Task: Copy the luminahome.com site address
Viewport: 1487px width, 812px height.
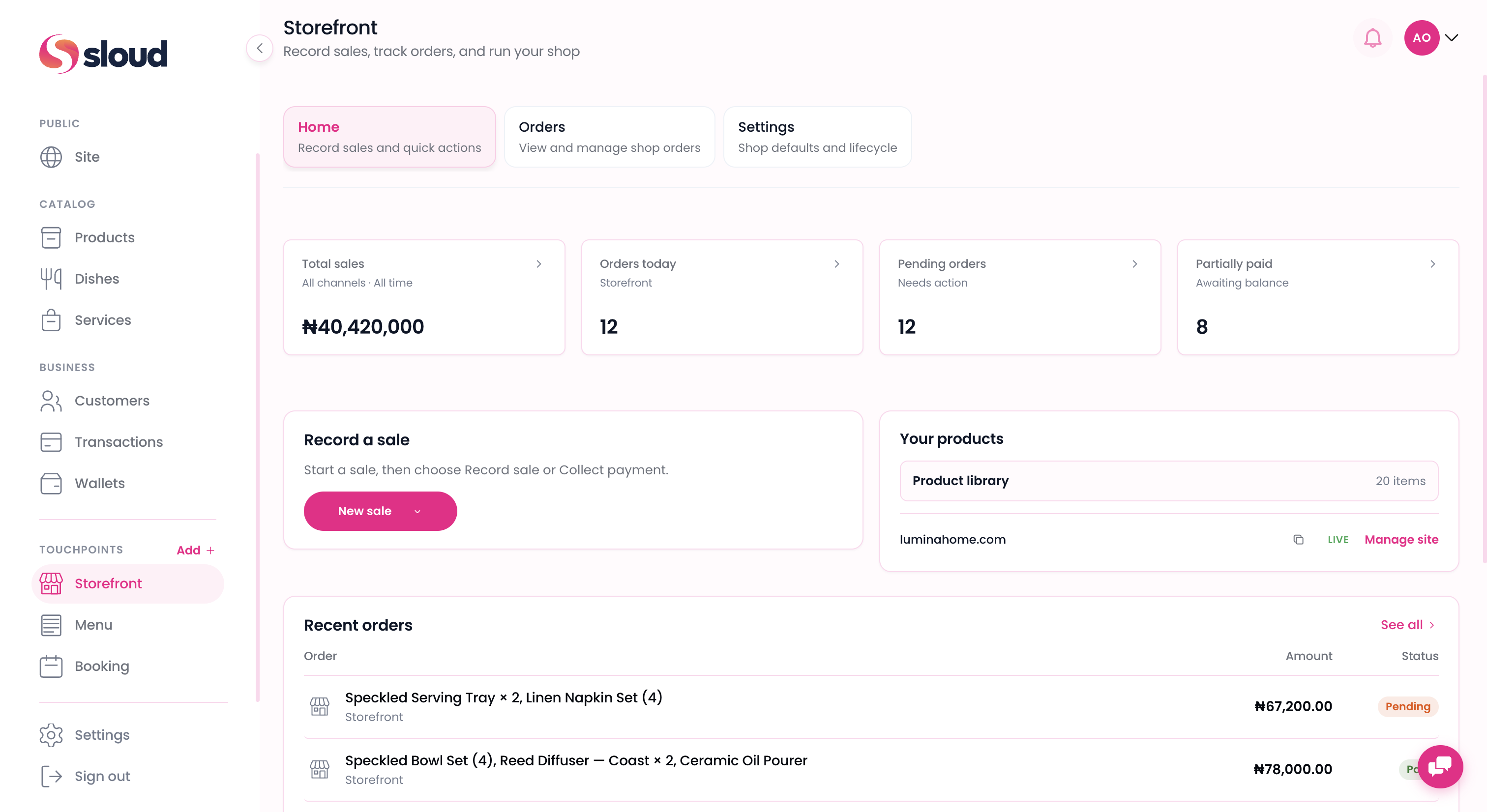Action: tap(1298, 540)
